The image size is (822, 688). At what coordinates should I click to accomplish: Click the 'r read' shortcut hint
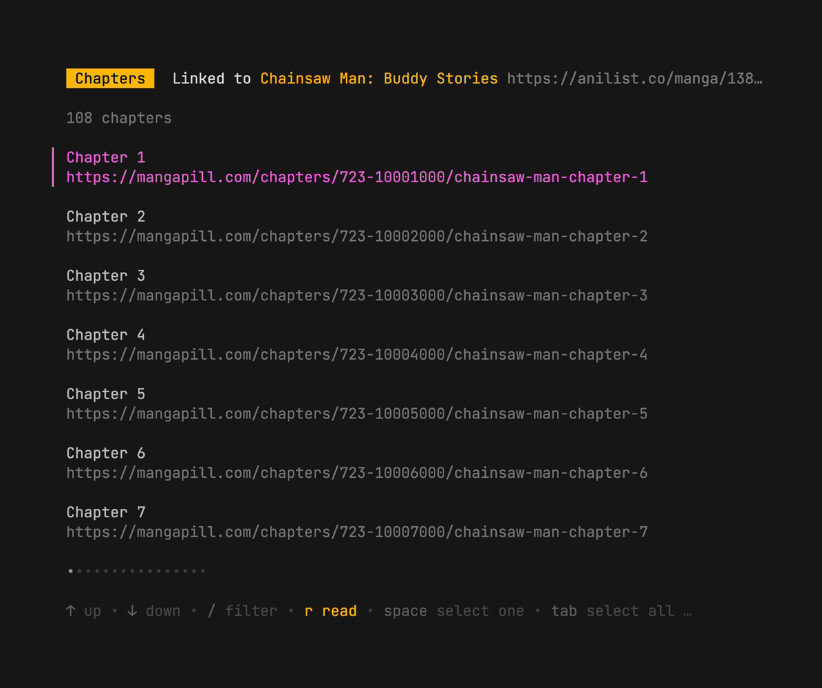(331, 611)
